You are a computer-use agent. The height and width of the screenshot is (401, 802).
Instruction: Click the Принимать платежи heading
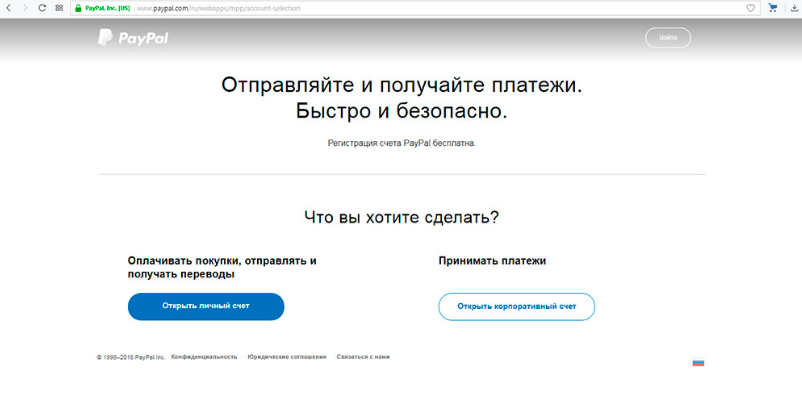[x=492, y=261]
